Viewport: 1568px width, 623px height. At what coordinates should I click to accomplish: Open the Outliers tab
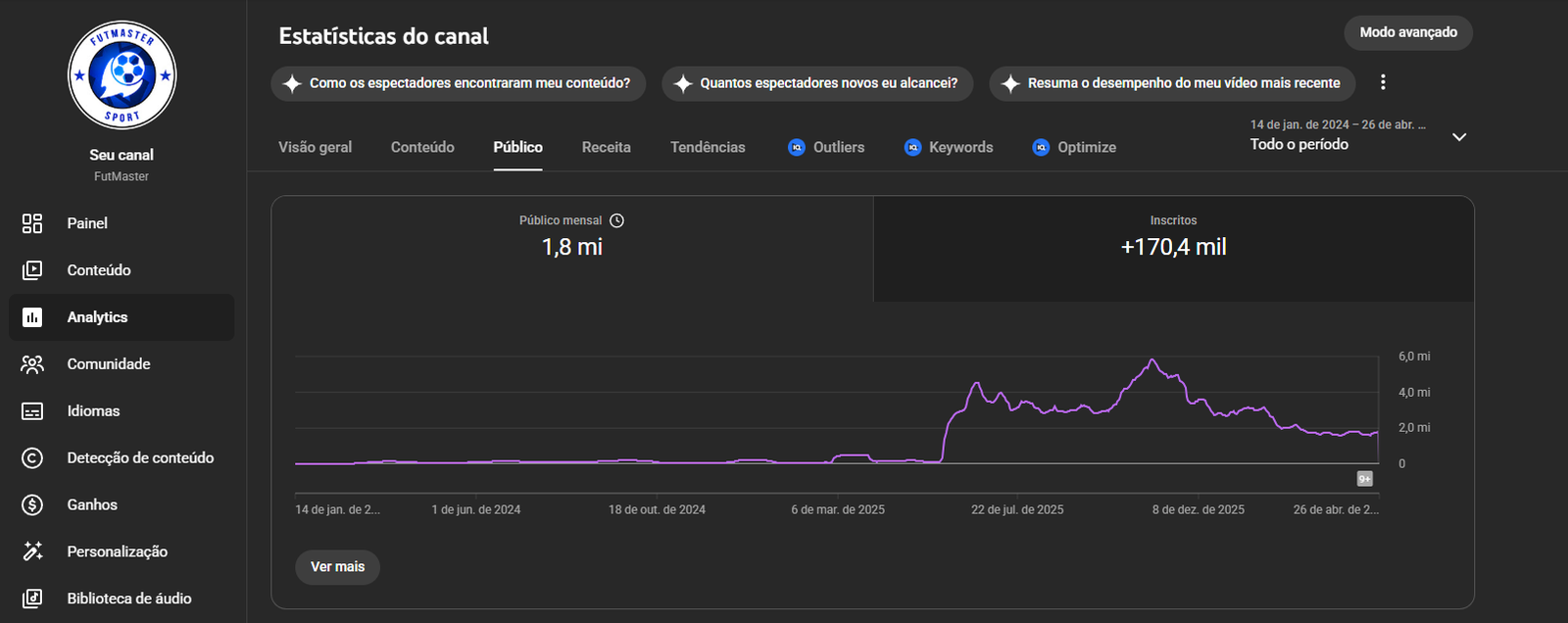point(826,147)
